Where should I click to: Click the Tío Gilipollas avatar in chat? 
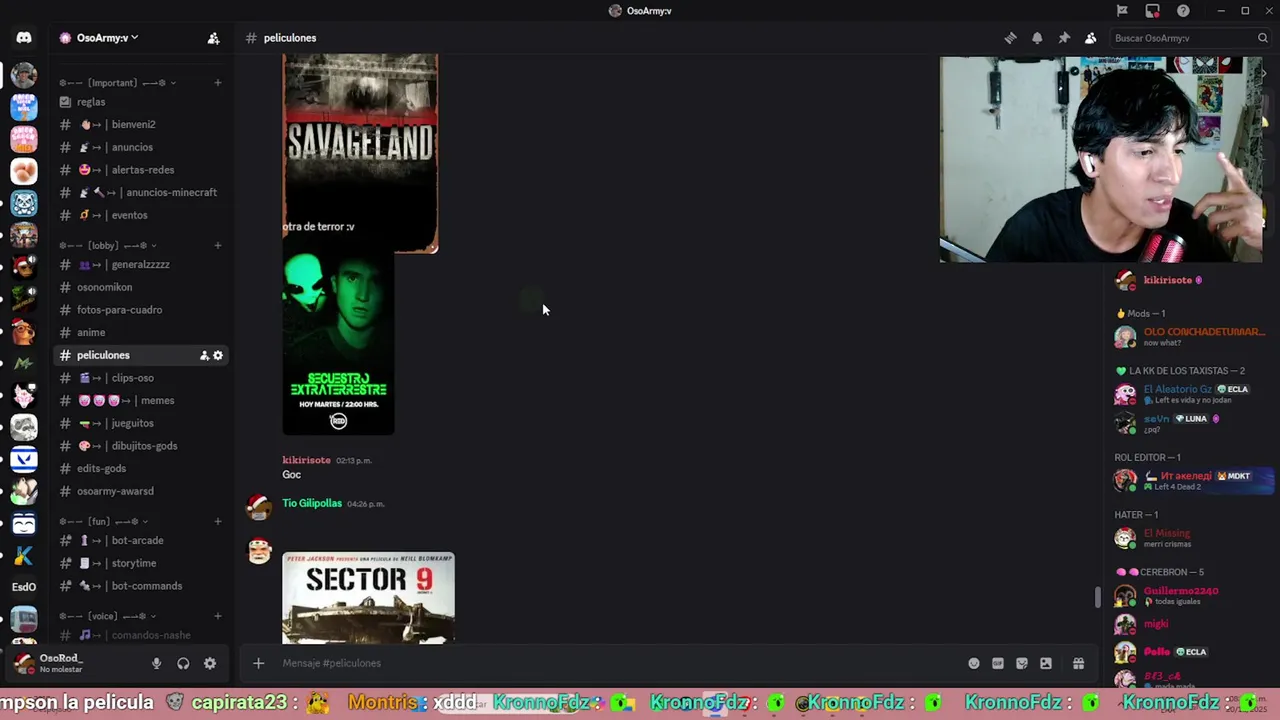[260, 508]
